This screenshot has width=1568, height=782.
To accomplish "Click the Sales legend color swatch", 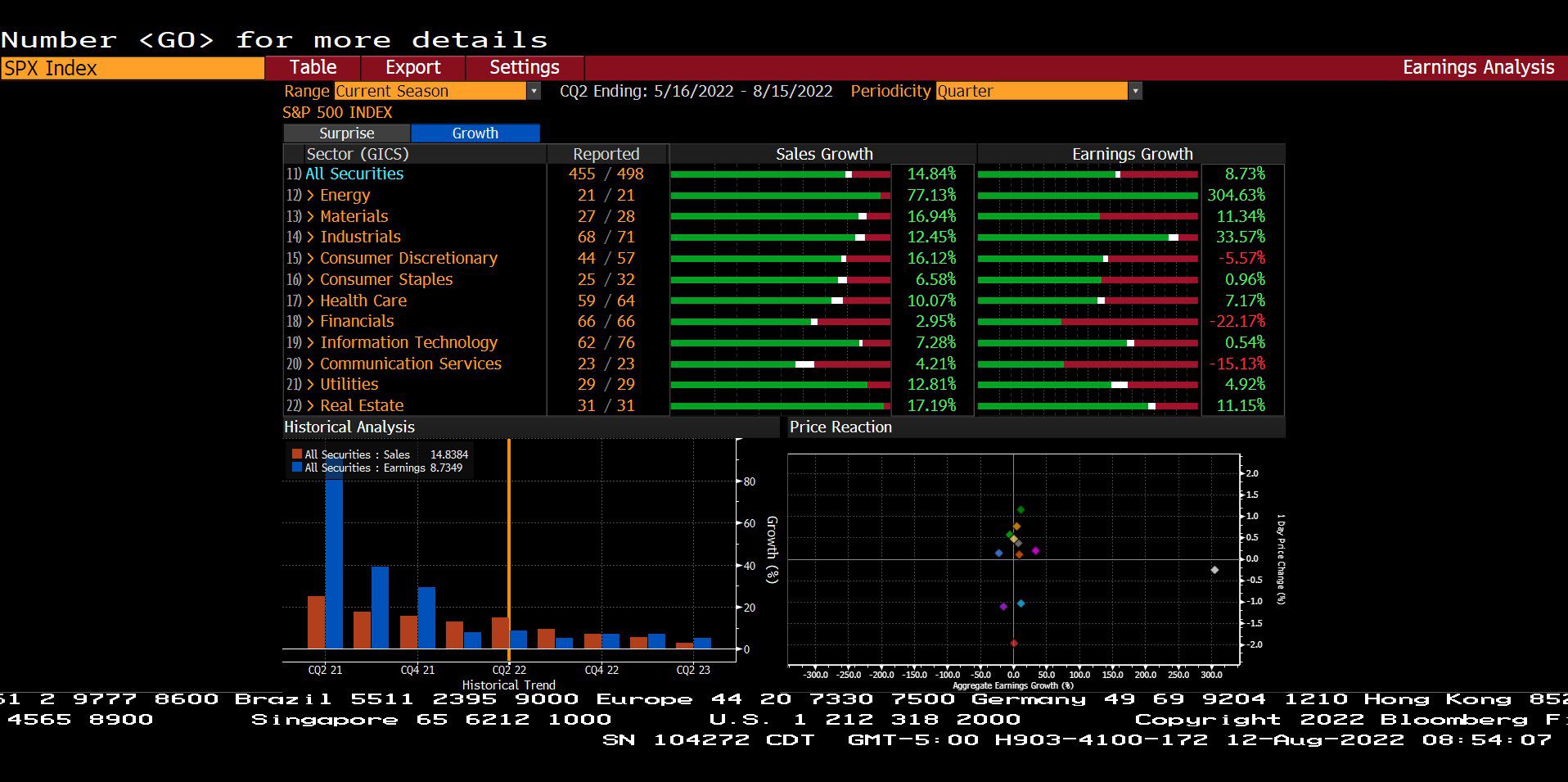I will point(297,454).
